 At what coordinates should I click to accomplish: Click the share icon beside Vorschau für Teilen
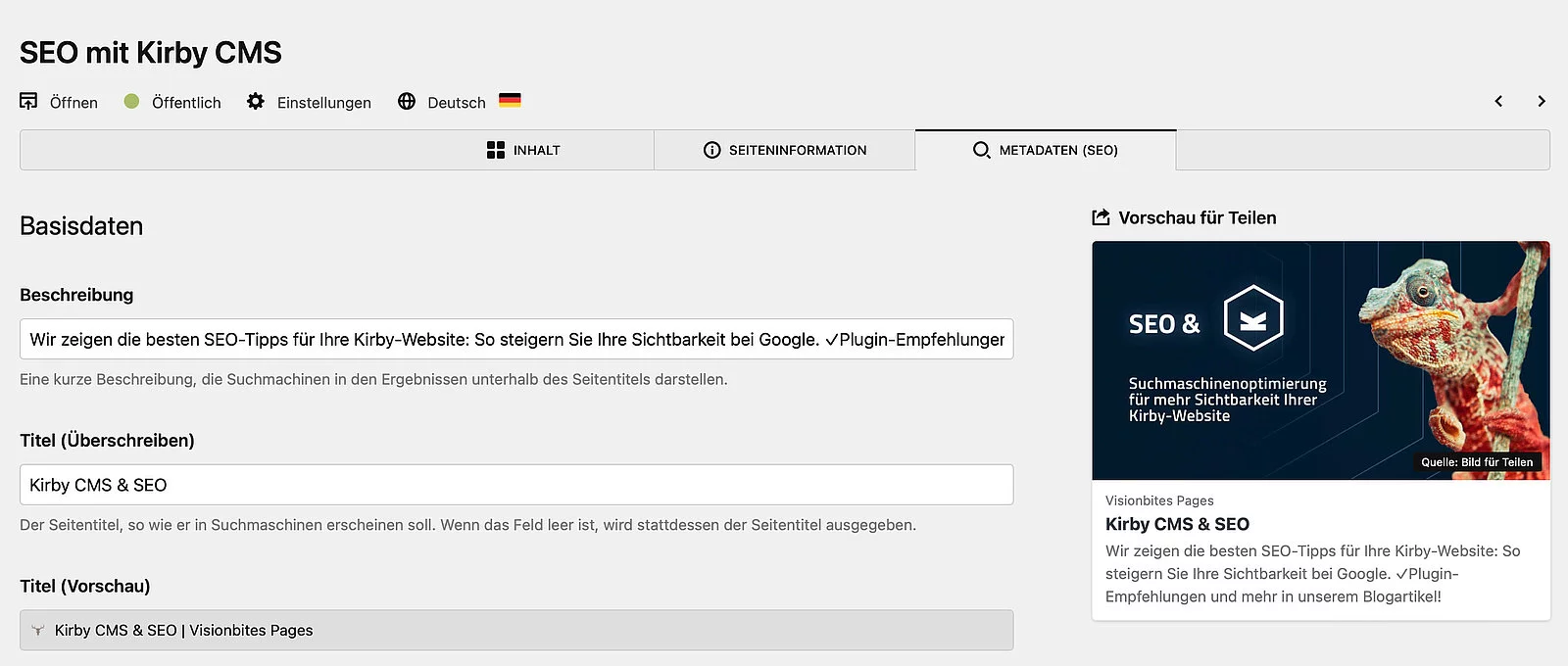tap(1102, 217)
